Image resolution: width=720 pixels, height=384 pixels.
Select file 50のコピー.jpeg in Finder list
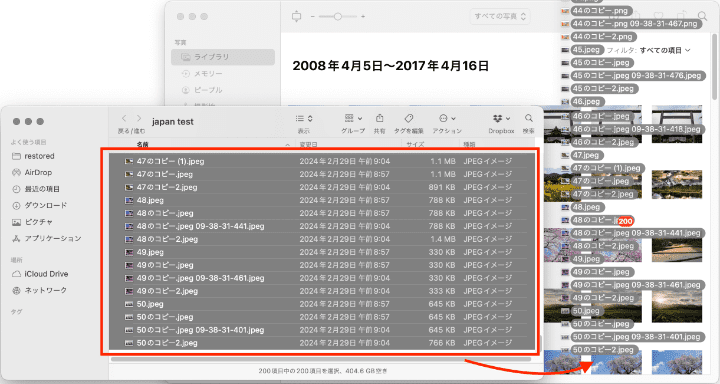pos(322,317)
